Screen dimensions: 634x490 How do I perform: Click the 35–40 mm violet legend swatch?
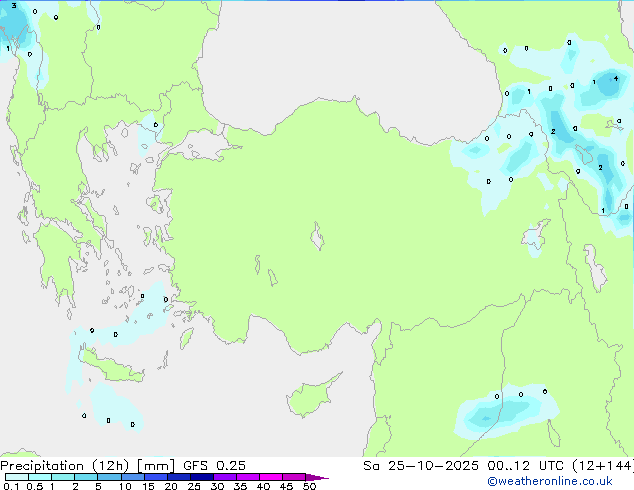248,477
